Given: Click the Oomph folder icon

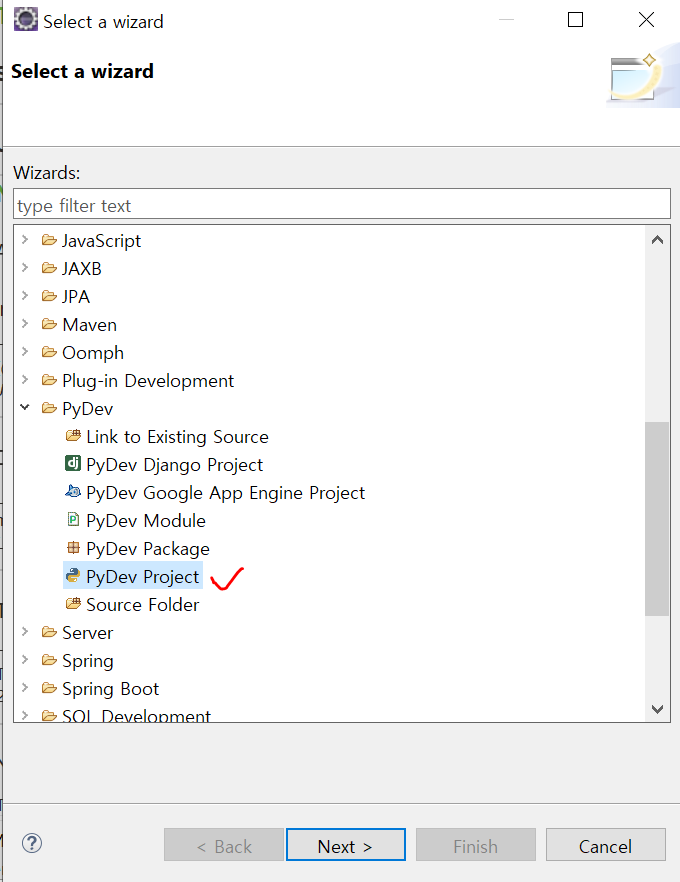Looking at the screenshot, I should pos(49,353).
